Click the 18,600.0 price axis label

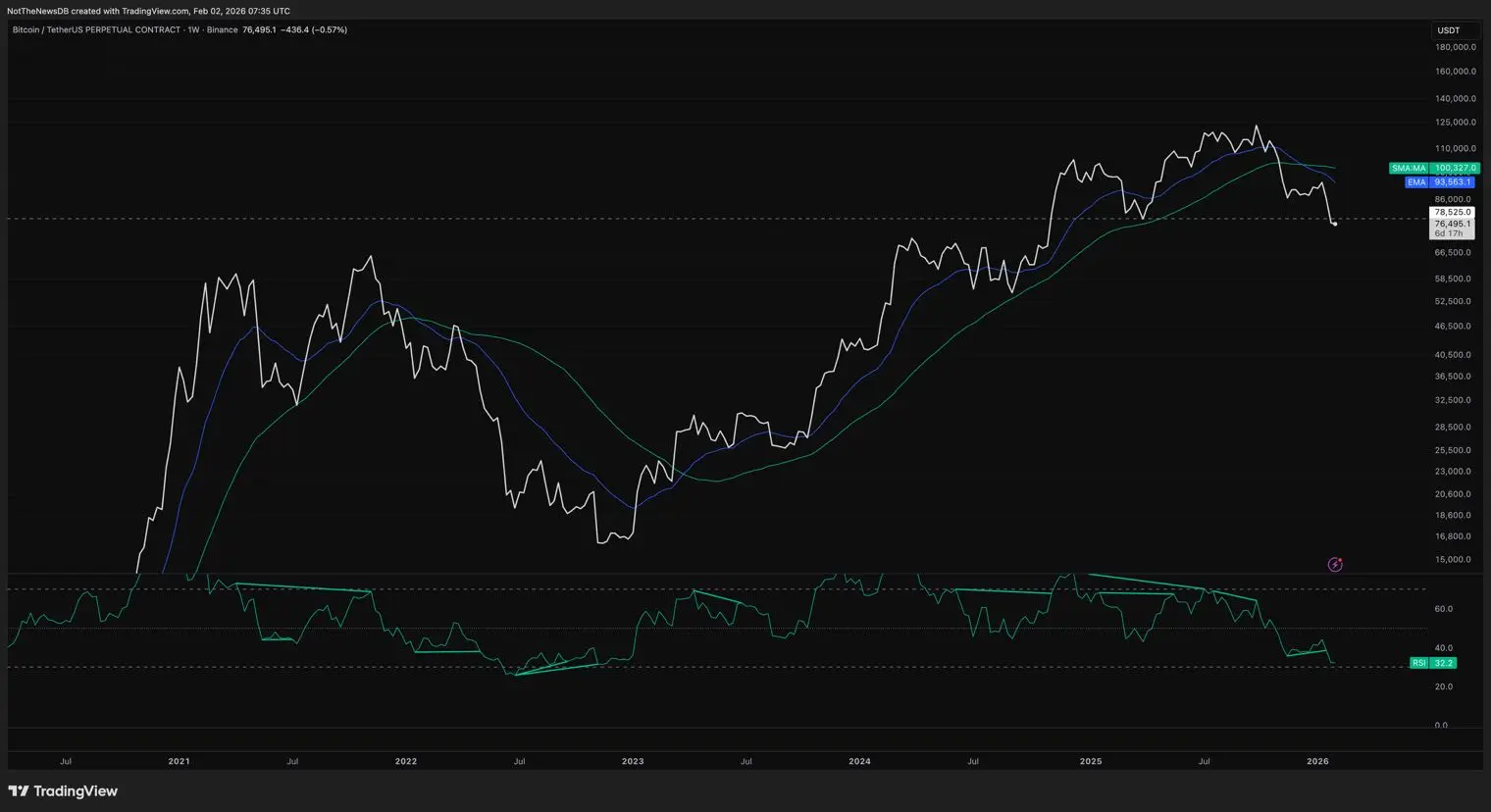pos(1453,516)
